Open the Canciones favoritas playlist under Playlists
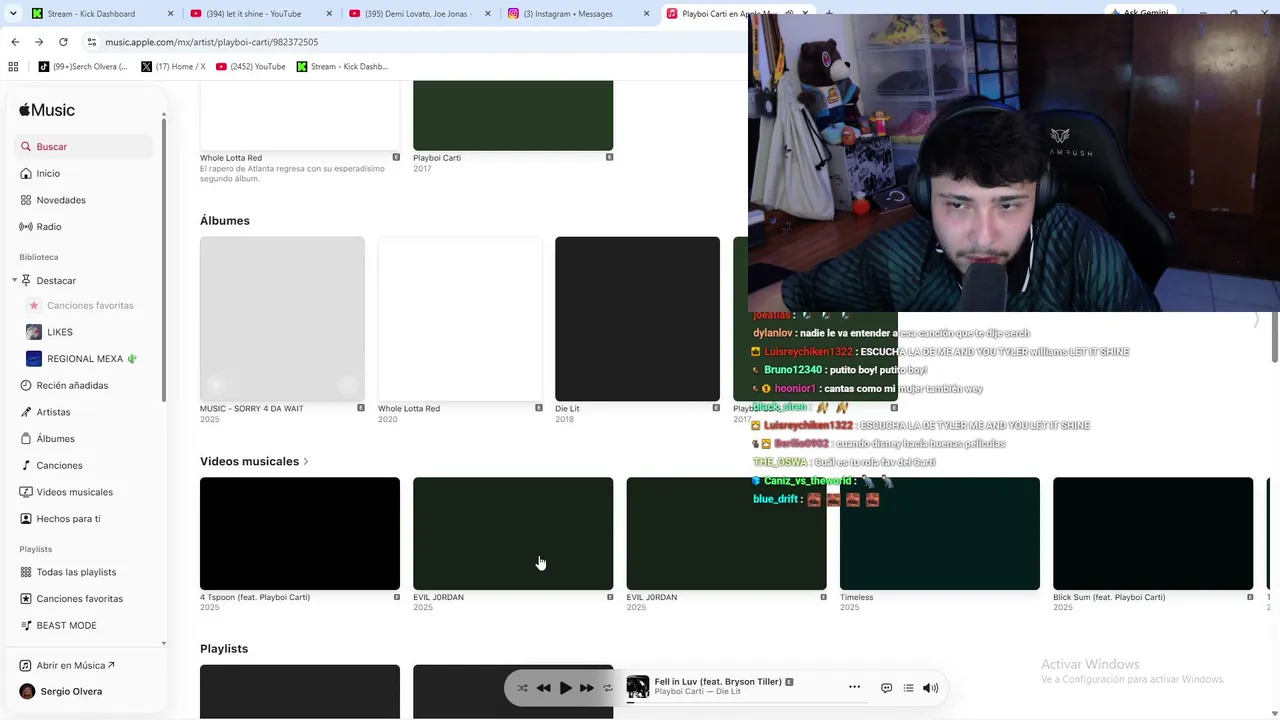 coord(80,599)
